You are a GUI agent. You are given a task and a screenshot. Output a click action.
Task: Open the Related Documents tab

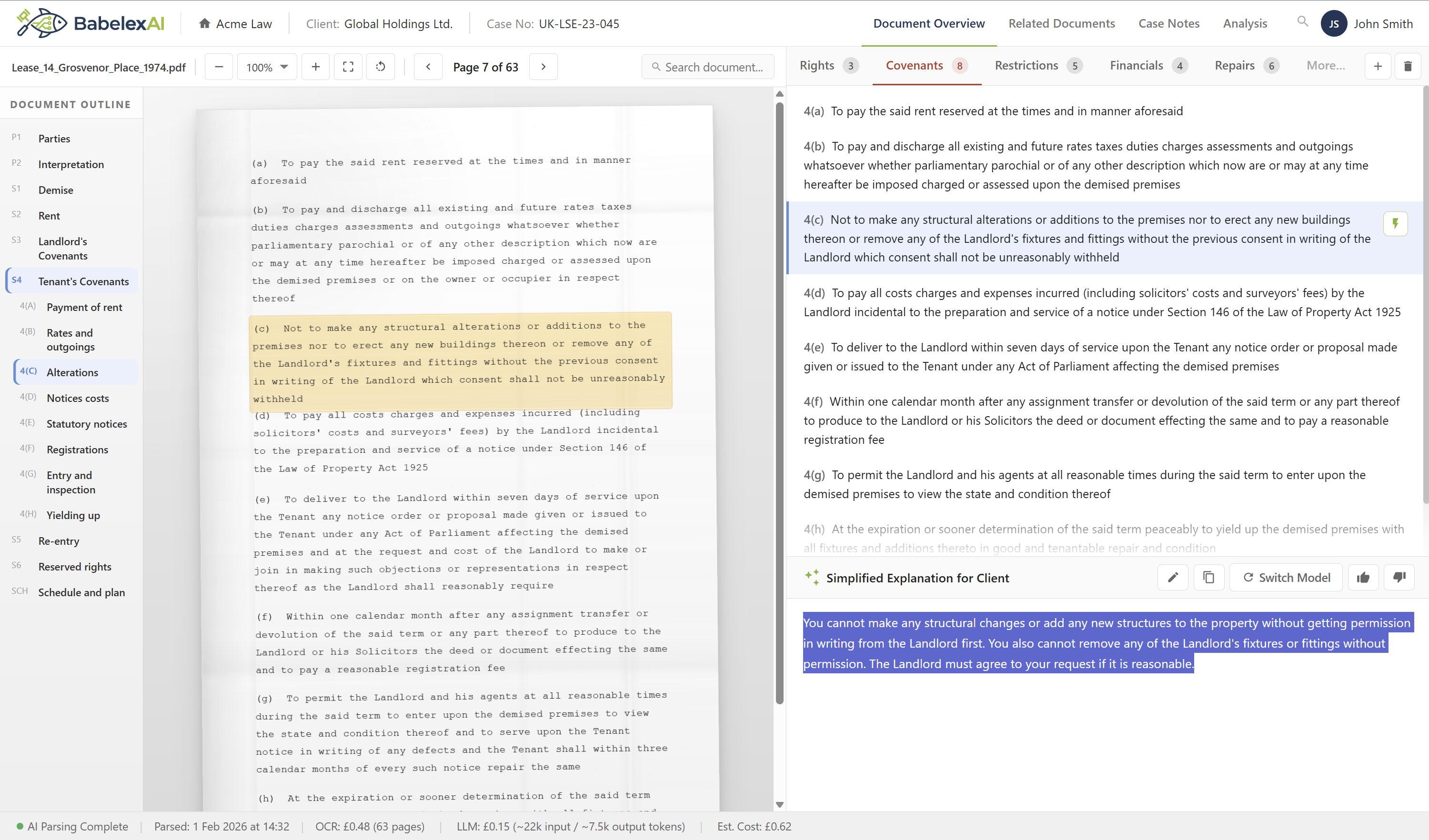point(1061,23)
